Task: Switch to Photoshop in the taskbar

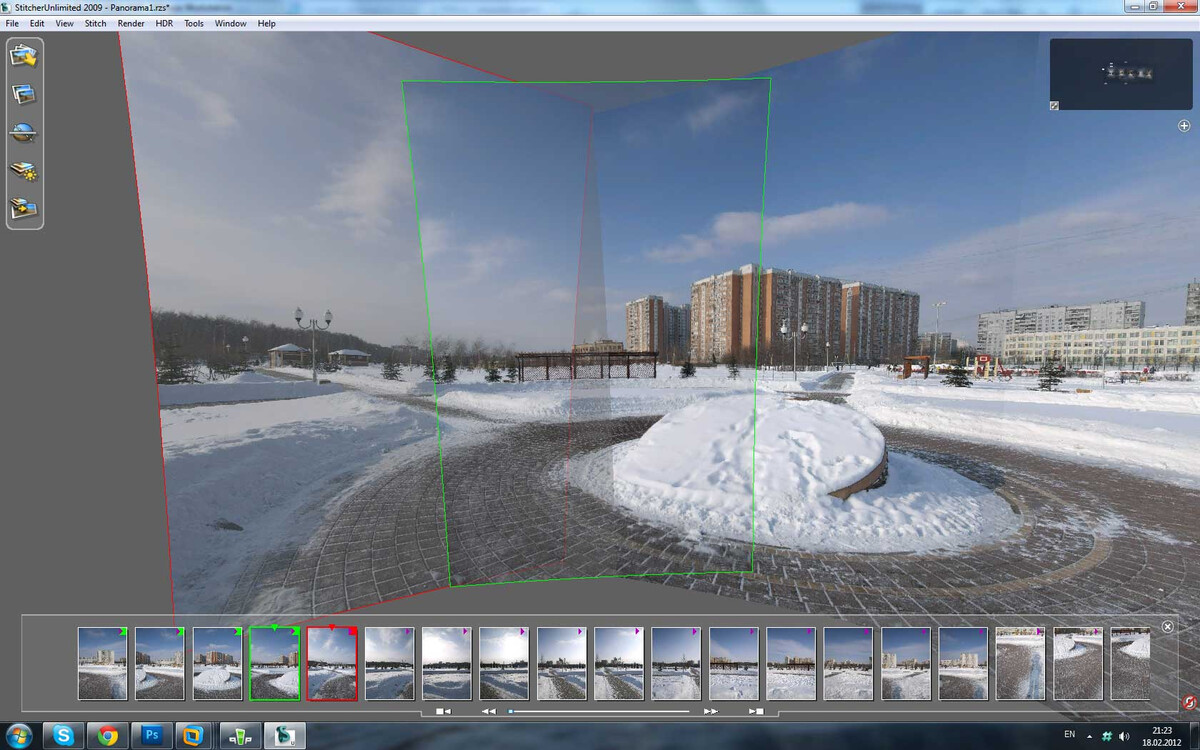Action: coord(152,735)
